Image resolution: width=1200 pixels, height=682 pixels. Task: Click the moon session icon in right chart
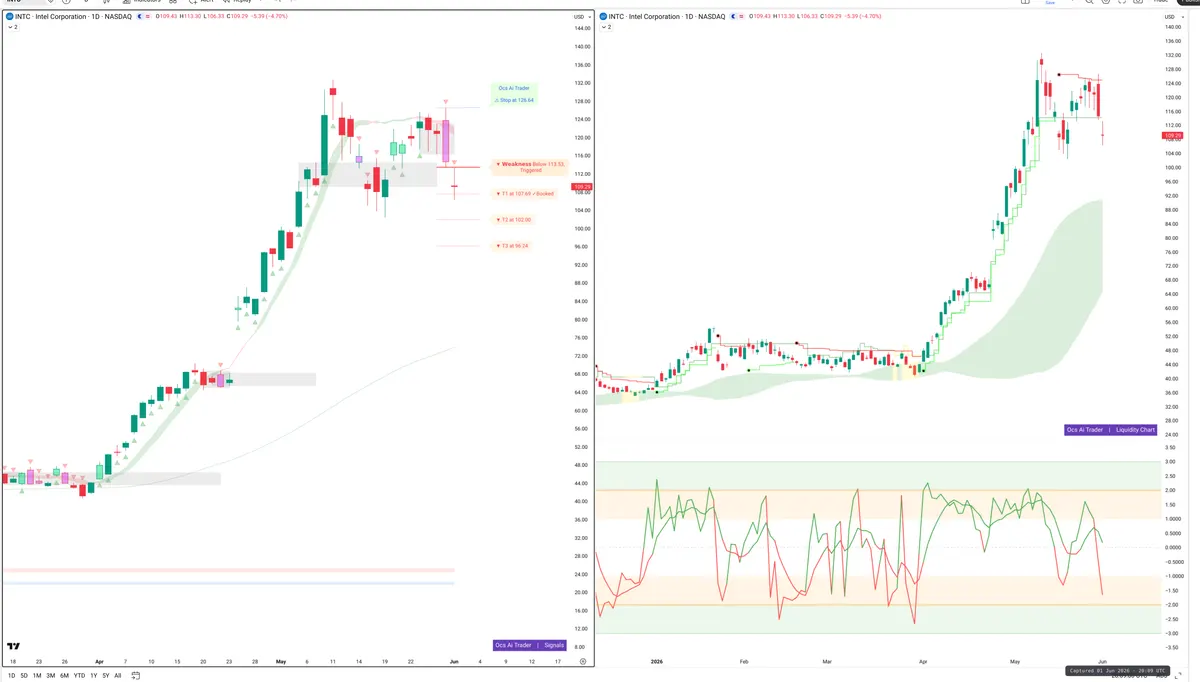[733, 16]
